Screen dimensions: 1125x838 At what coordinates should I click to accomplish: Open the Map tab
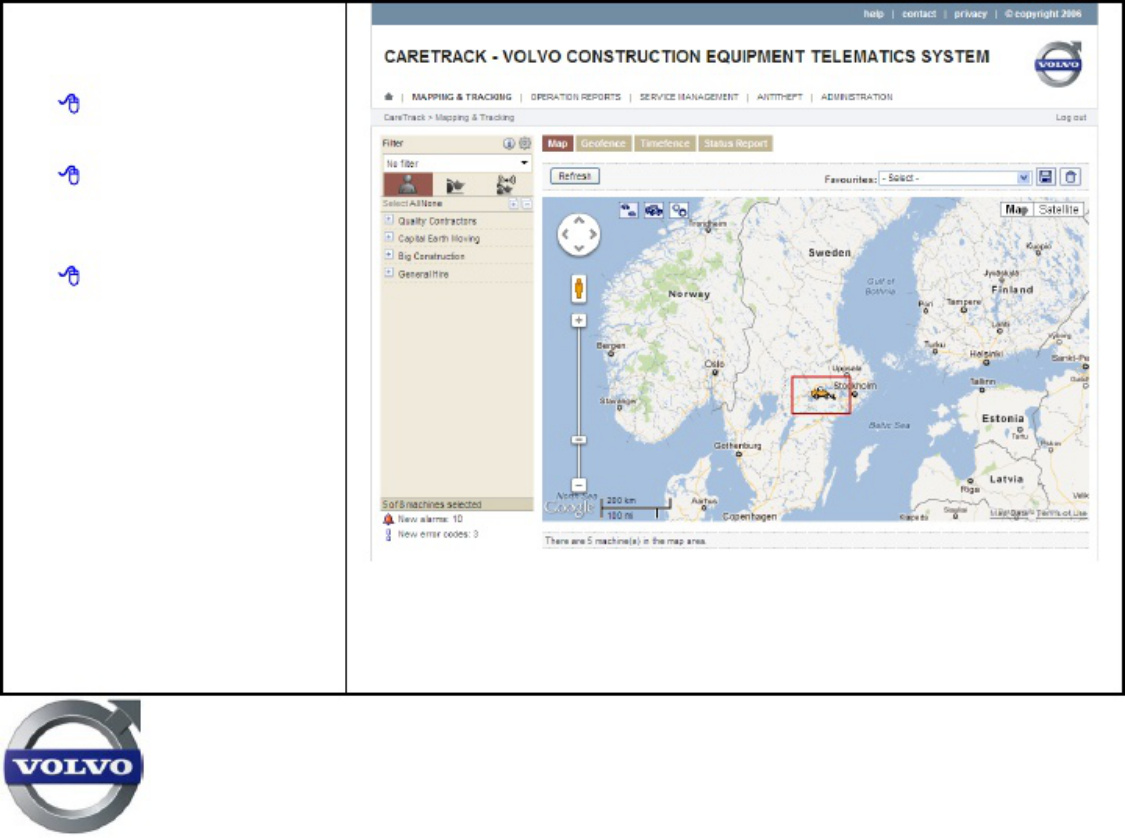click(557, 143)
